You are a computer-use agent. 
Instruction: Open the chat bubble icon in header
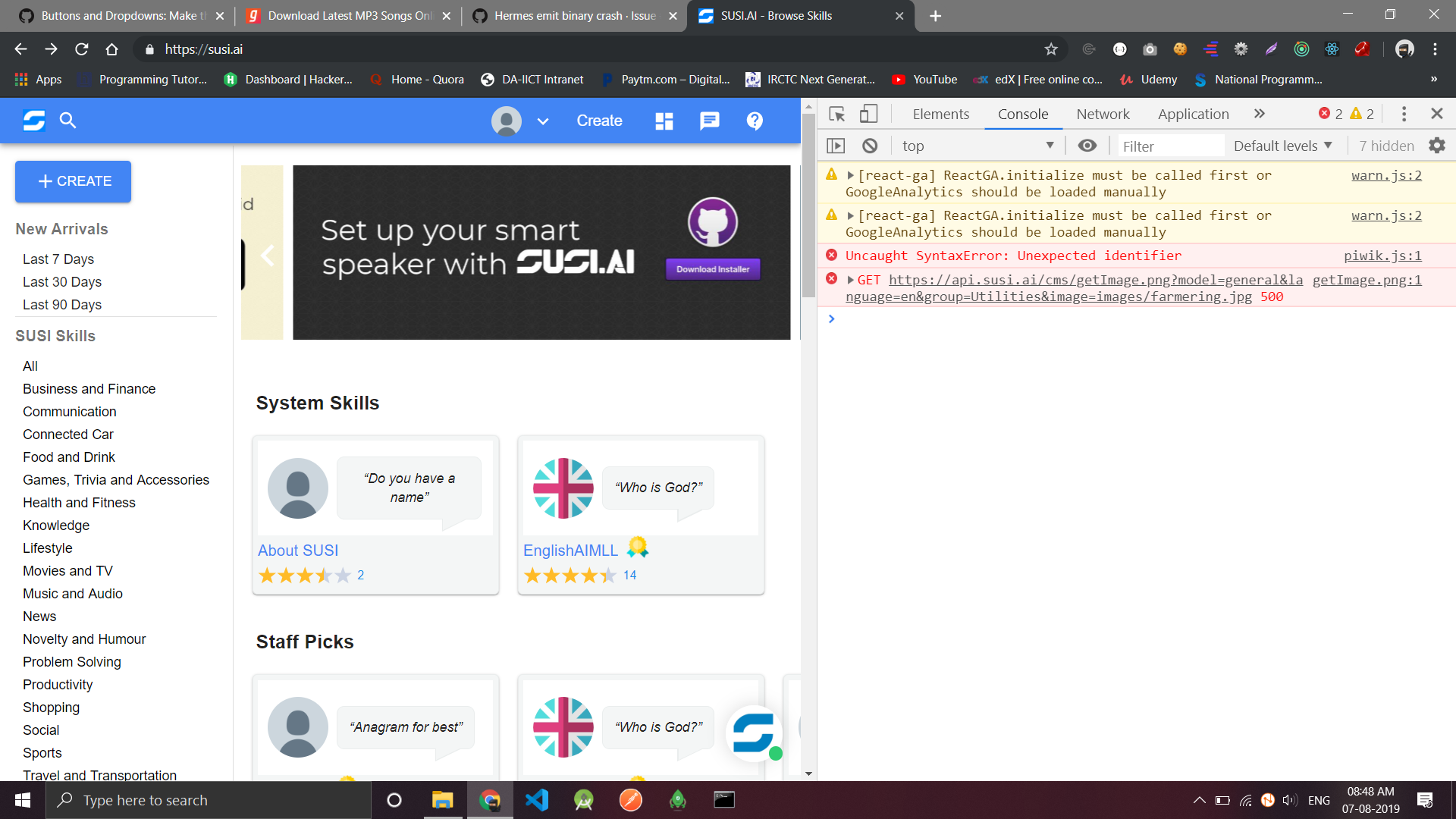pyautogui.click(x=709, y=121)
